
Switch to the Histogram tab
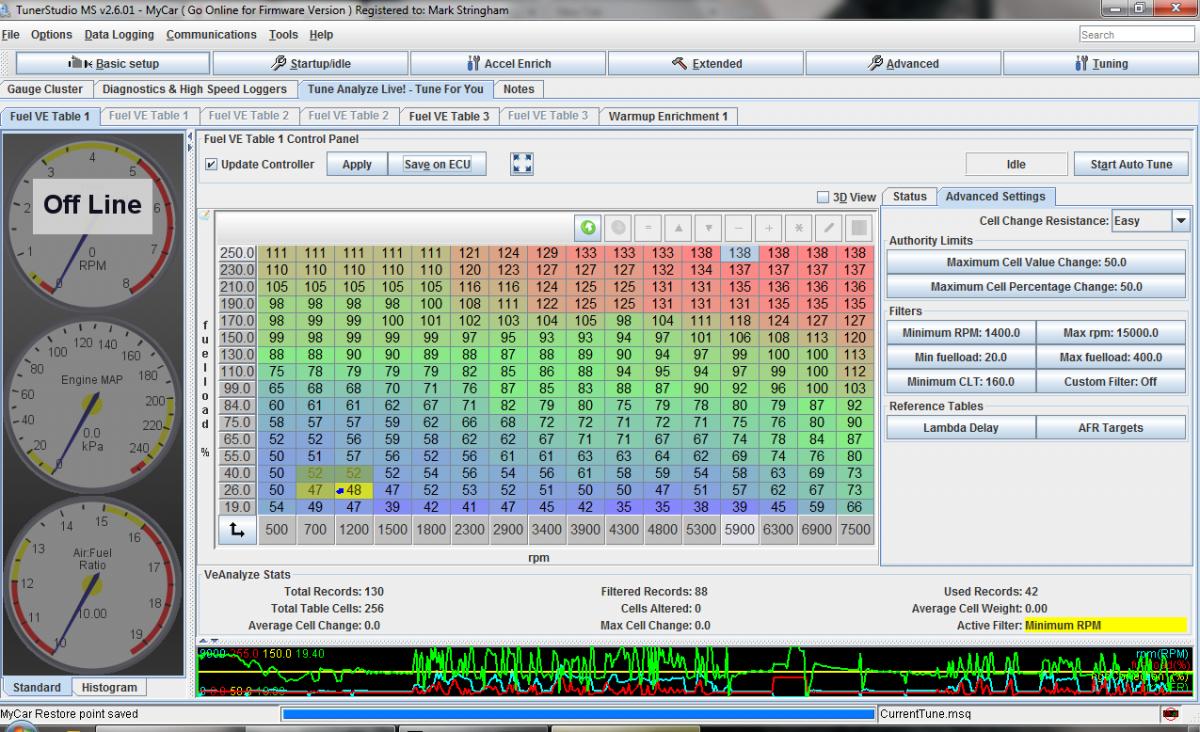coord(109,688)
